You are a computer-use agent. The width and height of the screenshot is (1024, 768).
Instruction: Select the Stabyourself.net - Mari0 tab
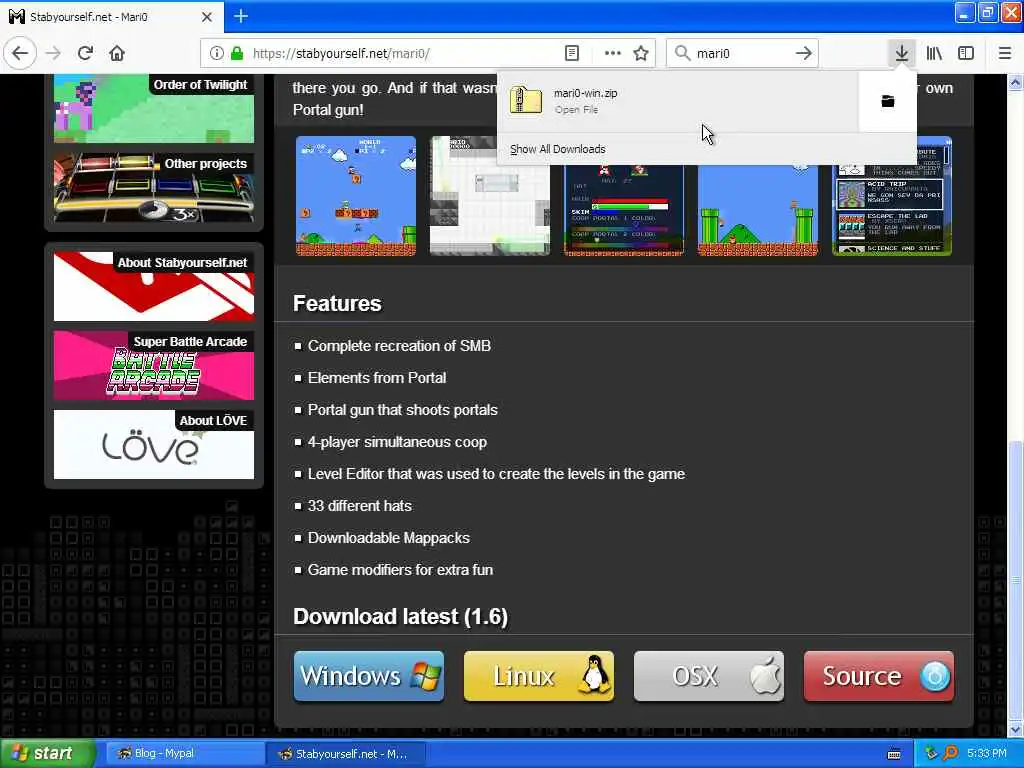(111, 17)
